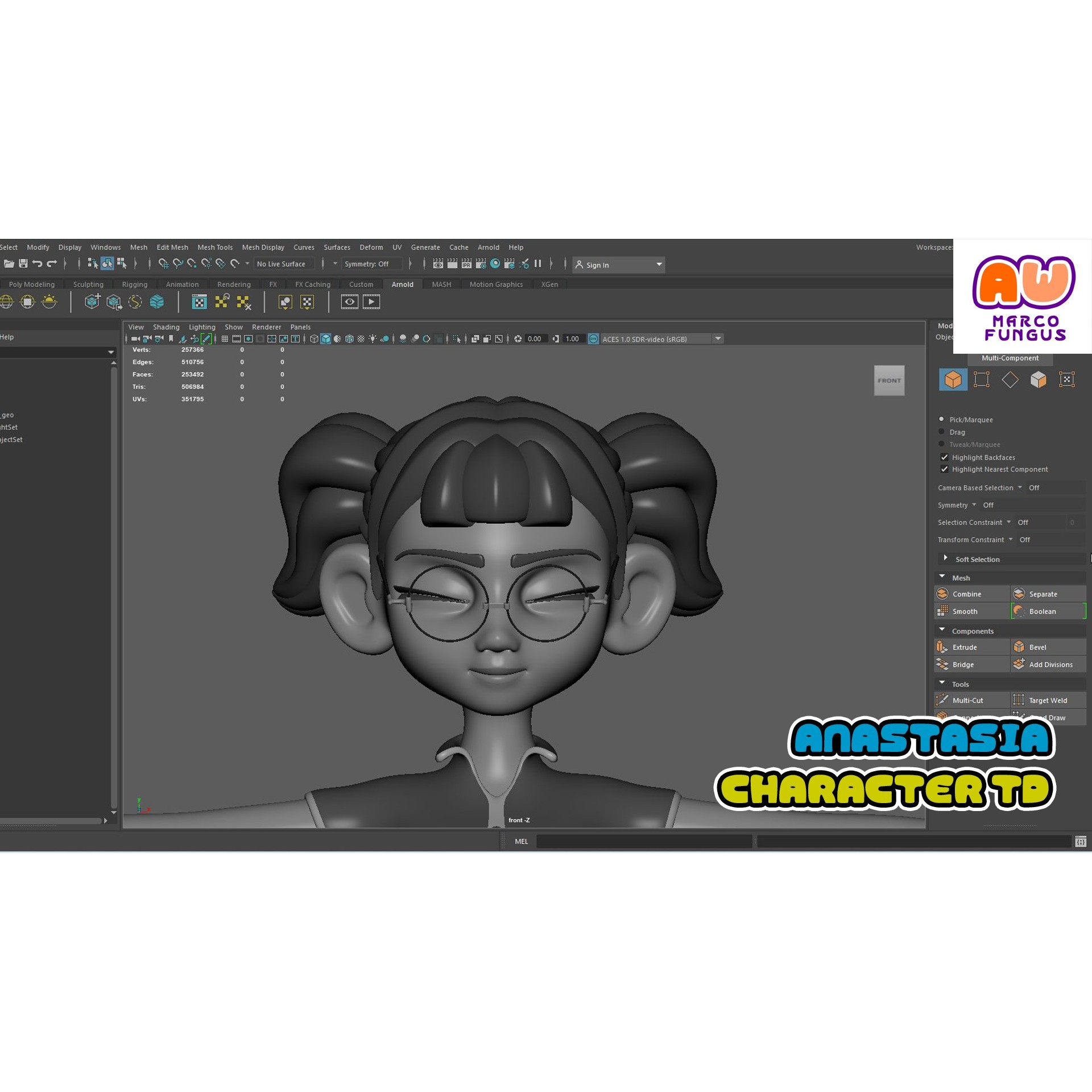Select the Object selection orange cube icon
This screenshot has height=1092, width=1092.
click(953, 379)
